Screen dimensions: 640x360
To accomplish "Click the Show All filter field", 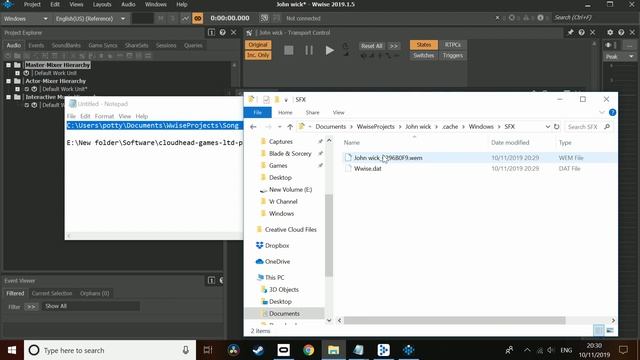I will 91,306.
